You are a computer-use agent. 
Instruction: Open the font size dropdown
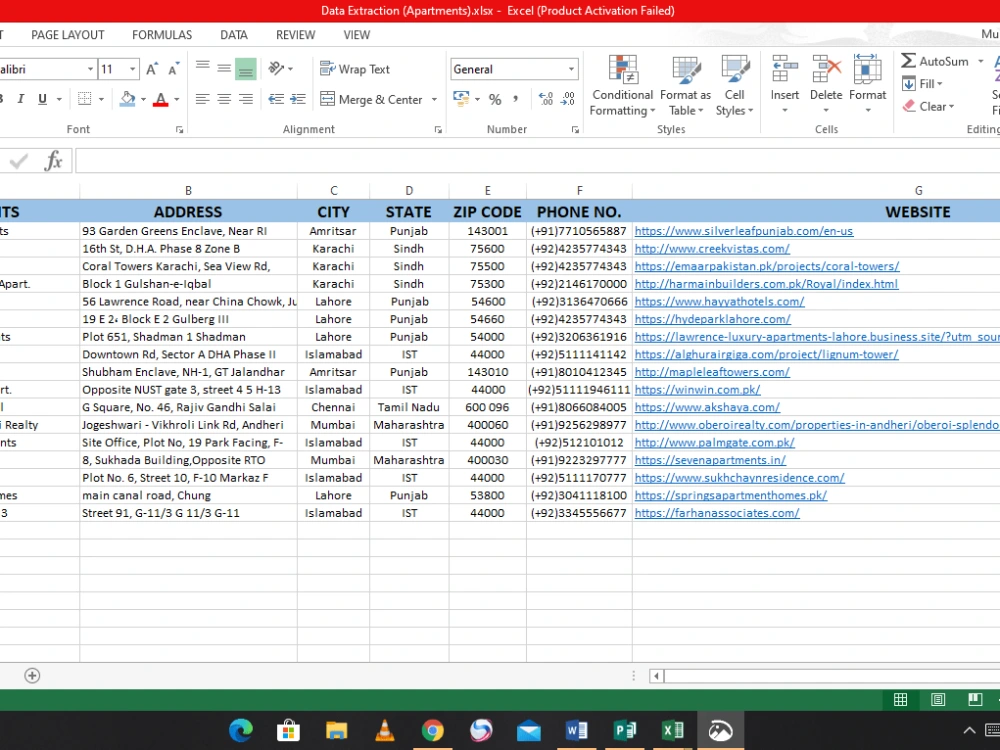pos(132,69)
